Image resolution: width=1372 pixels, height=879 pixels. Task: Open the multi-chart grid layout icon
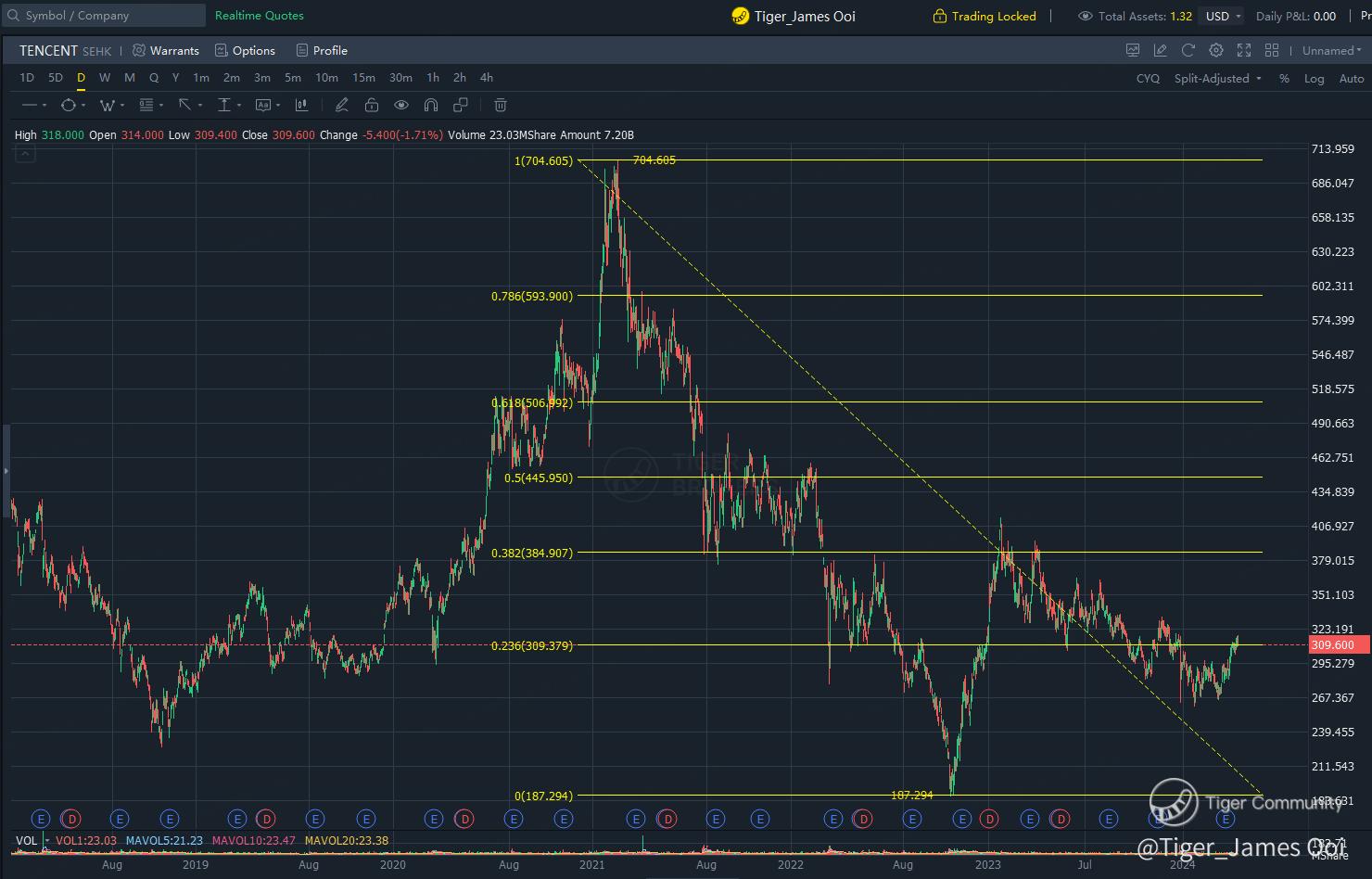click(1272, 51)
